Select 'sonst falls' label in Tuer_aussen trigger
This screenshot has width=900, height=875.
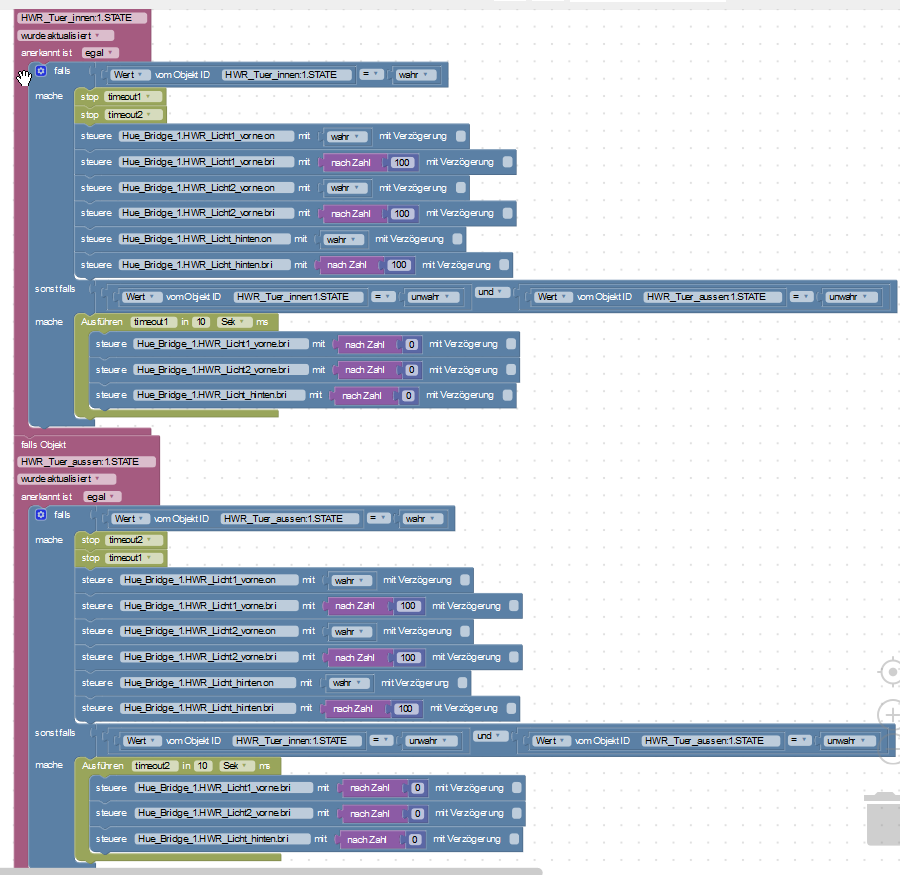55,733
